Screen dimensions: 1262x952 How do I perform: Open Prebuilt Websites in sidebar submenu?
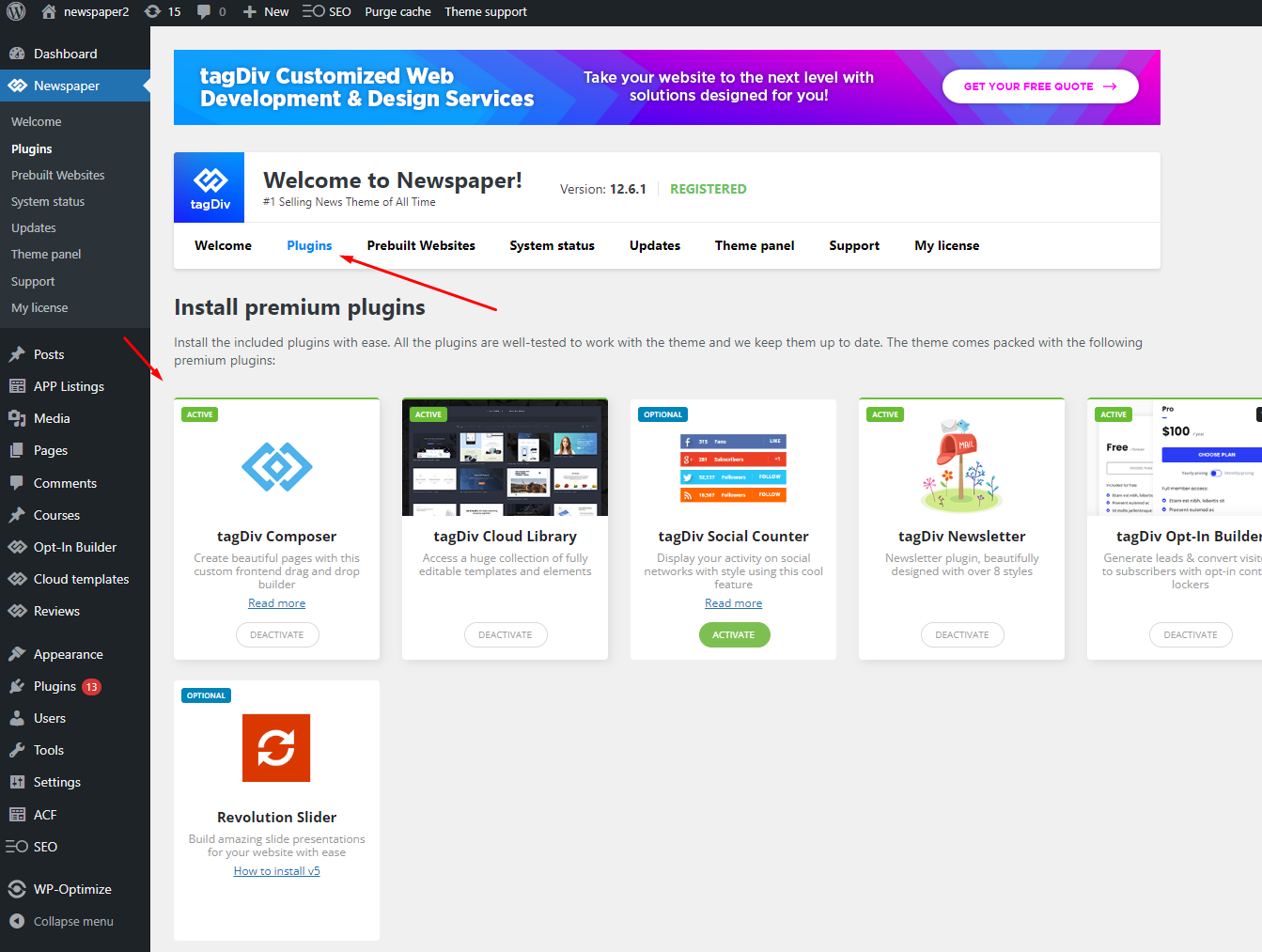58,176
